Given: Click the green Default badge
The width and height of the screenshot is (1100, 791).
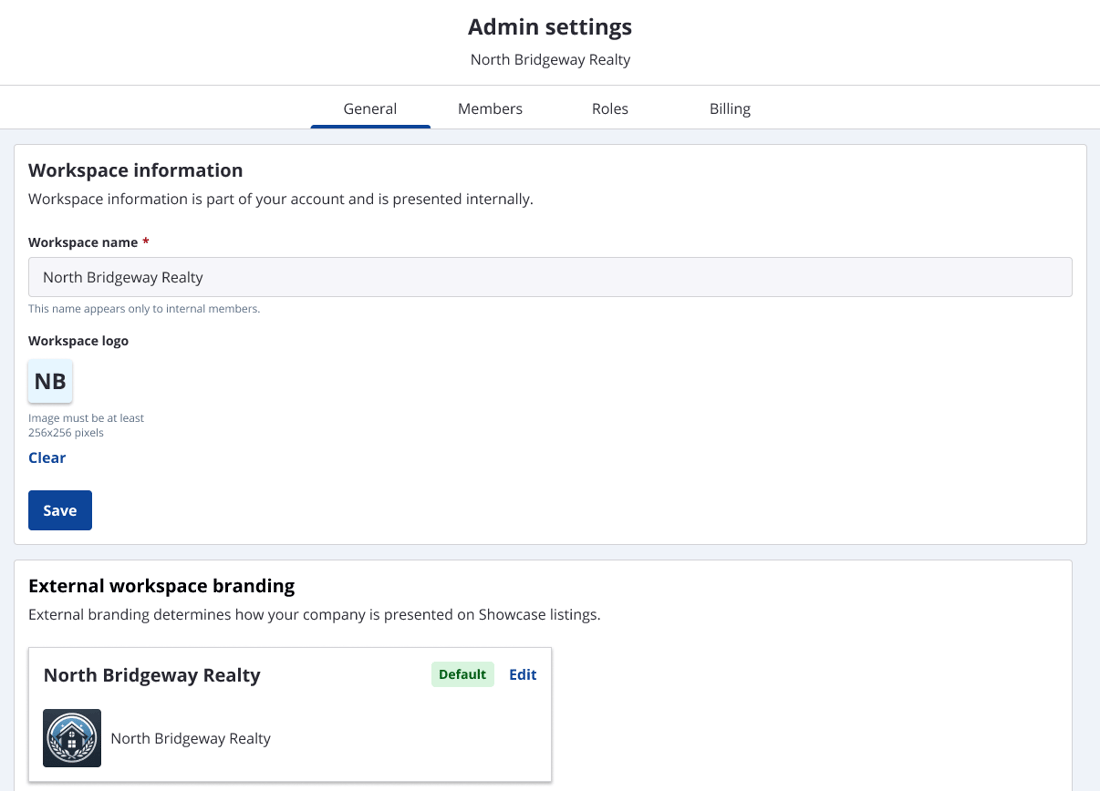Looking at the screenshot, I should 462,674.
